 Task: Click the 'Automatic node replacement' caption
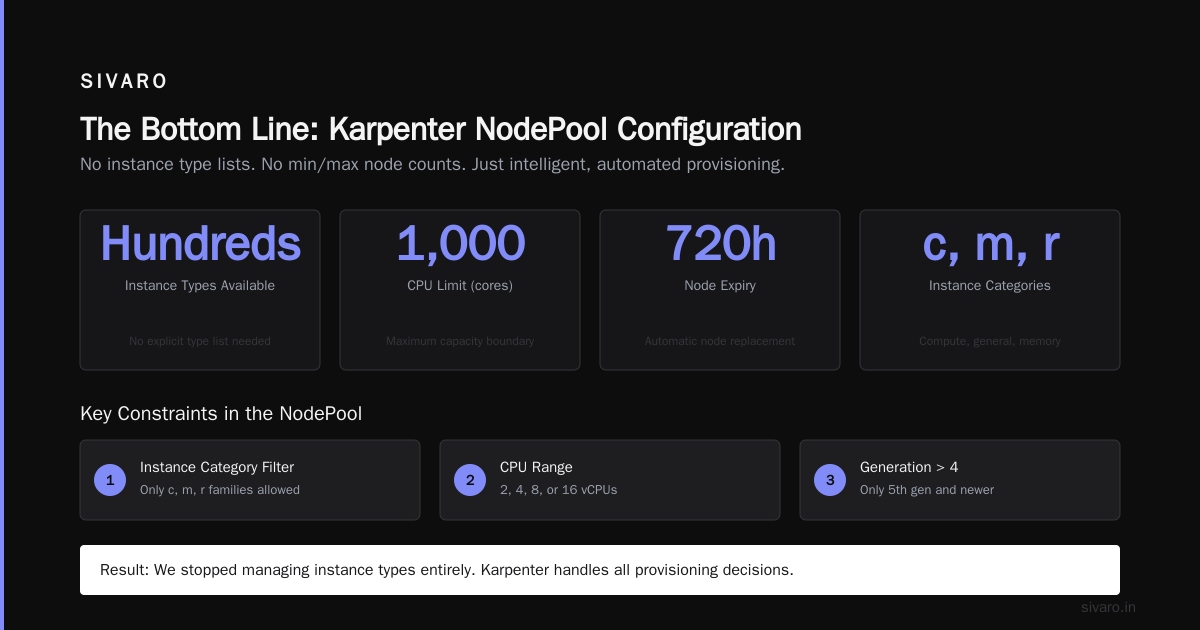(720, 341)
